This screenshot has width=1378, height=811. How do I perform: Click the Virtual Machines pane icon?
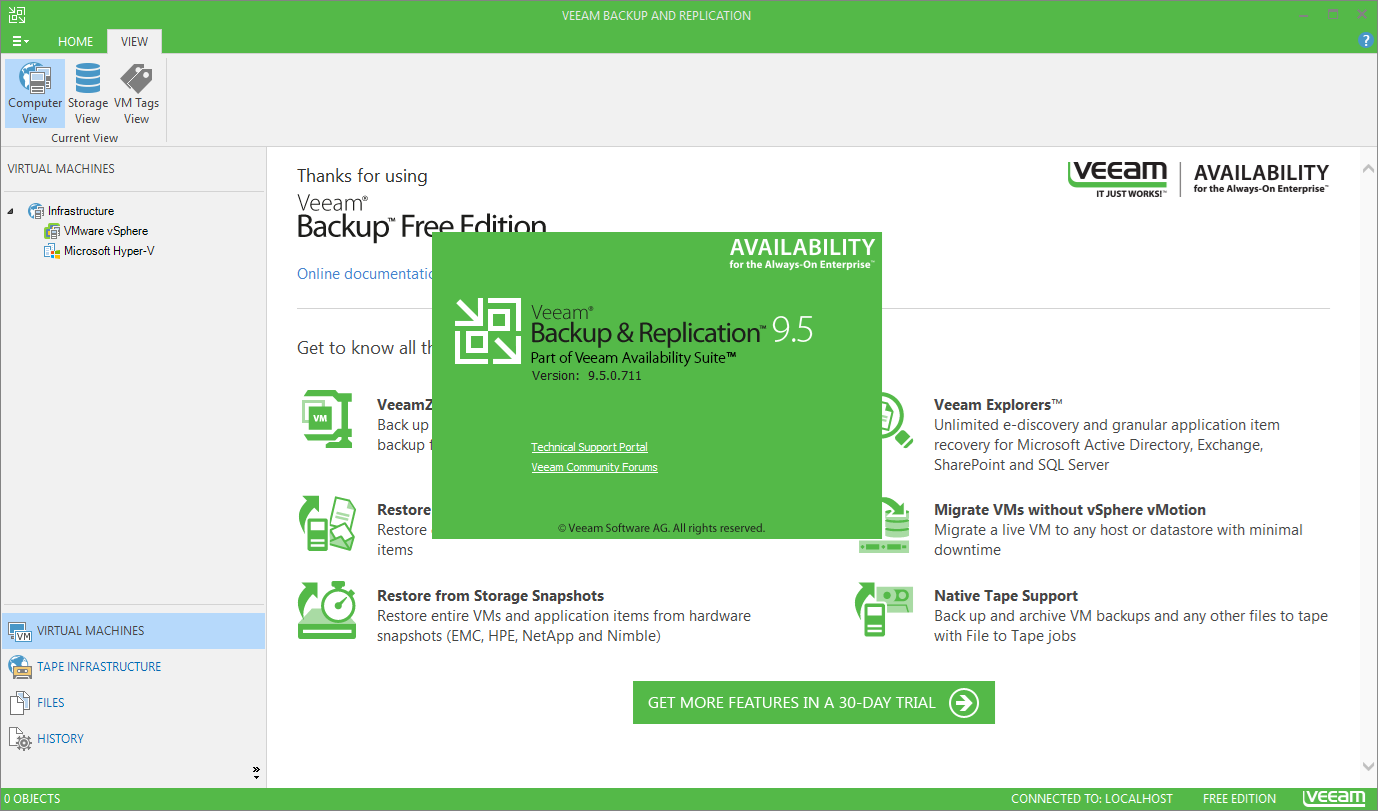(19, 631)
